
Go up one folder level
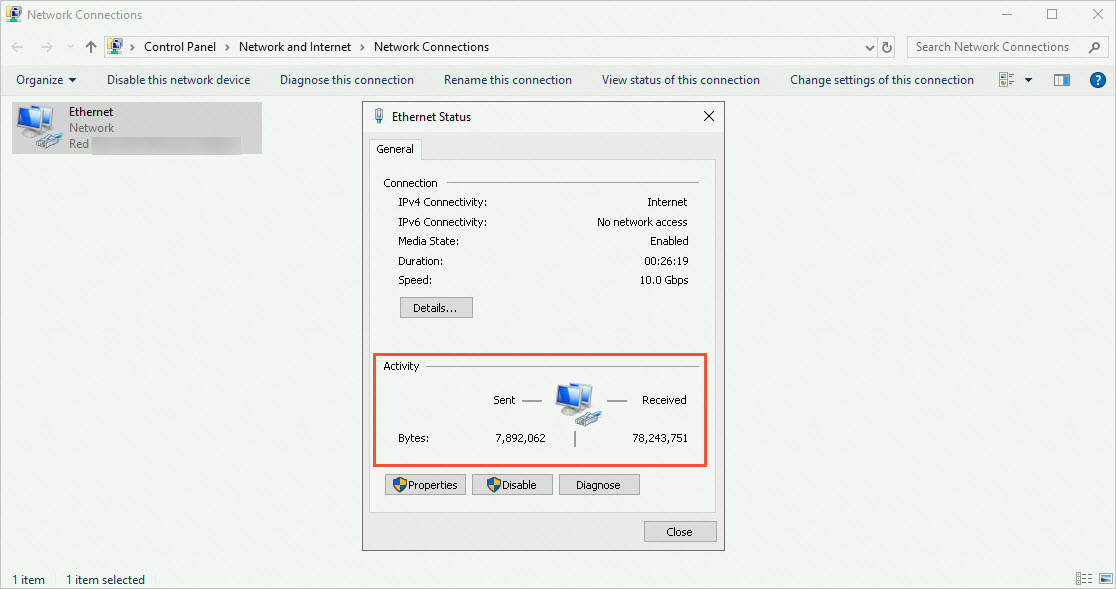[x=89, y=46]
